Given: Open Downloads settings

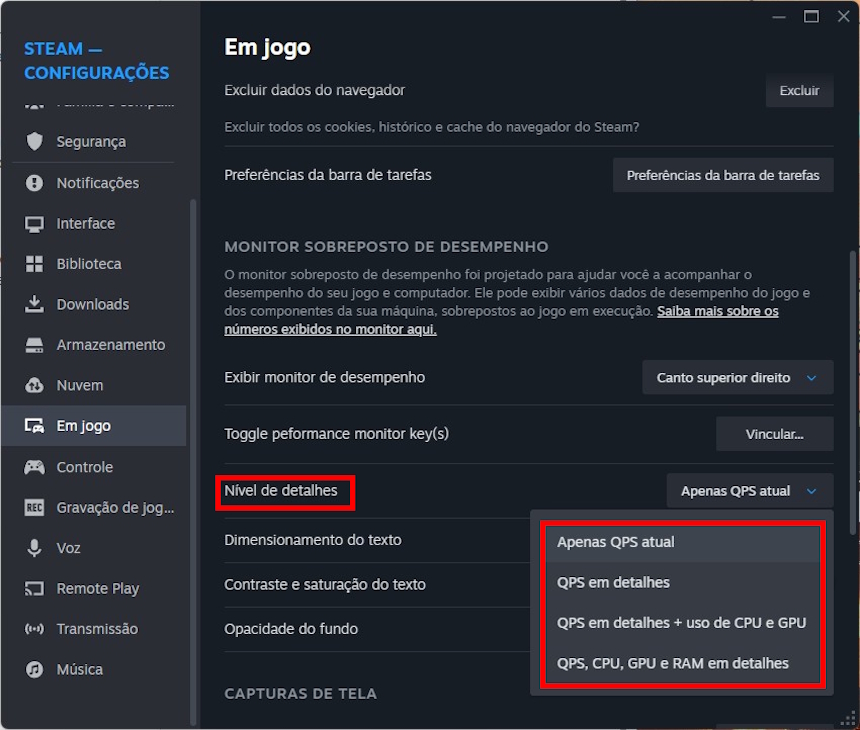Looking at the screenshot, I should pos(95,304).
